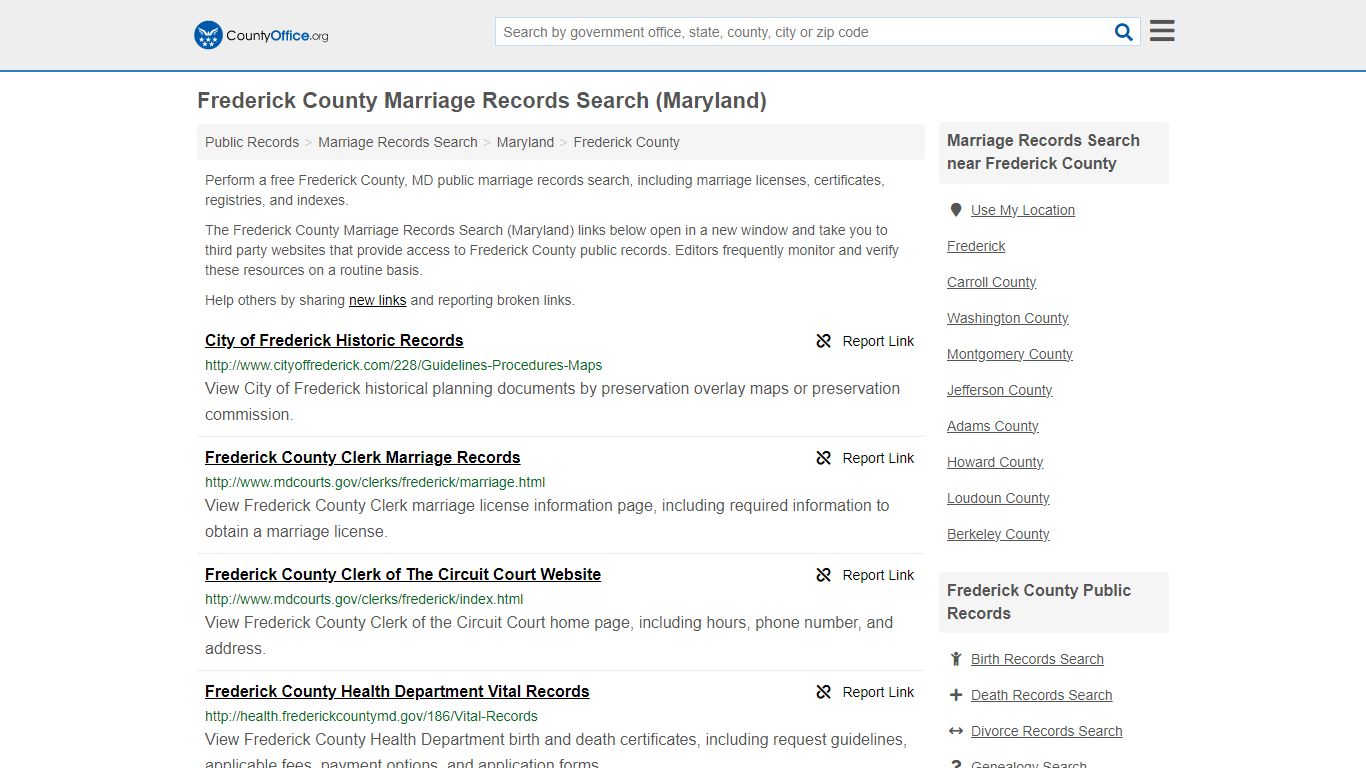Click the search magnifier icon
The image size is (1366, 768).
tap(1124, 32)
